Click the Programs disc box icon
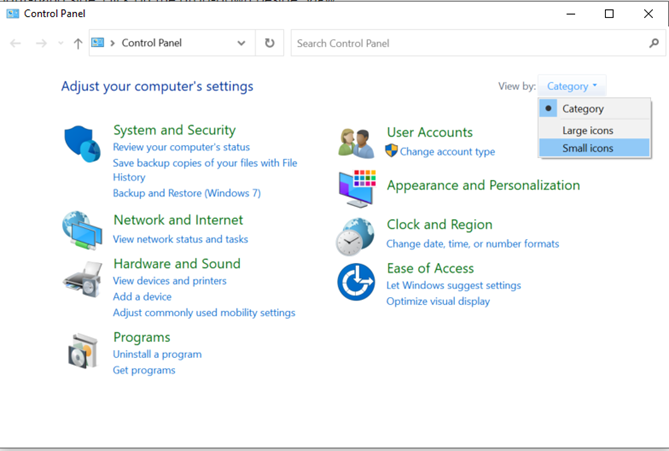The image size is (669, 451). click(x=83, y=351)
